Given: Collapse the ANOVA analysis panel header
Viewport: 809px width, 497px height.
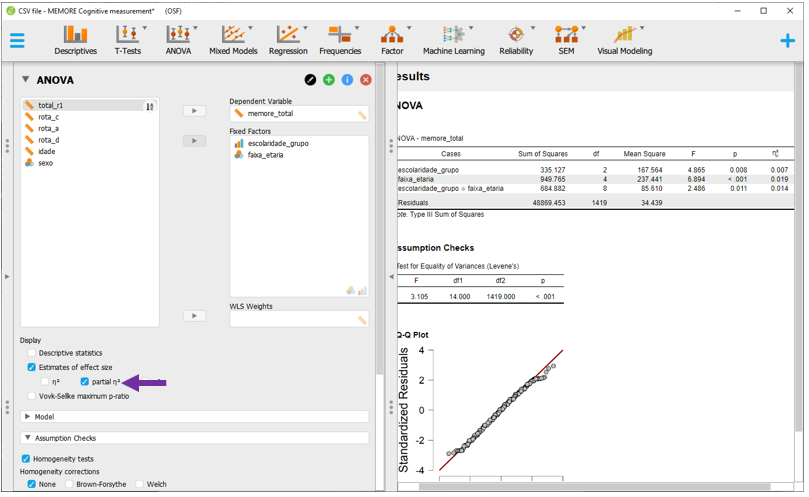Looking at the screenshot, I should point(26,80).
